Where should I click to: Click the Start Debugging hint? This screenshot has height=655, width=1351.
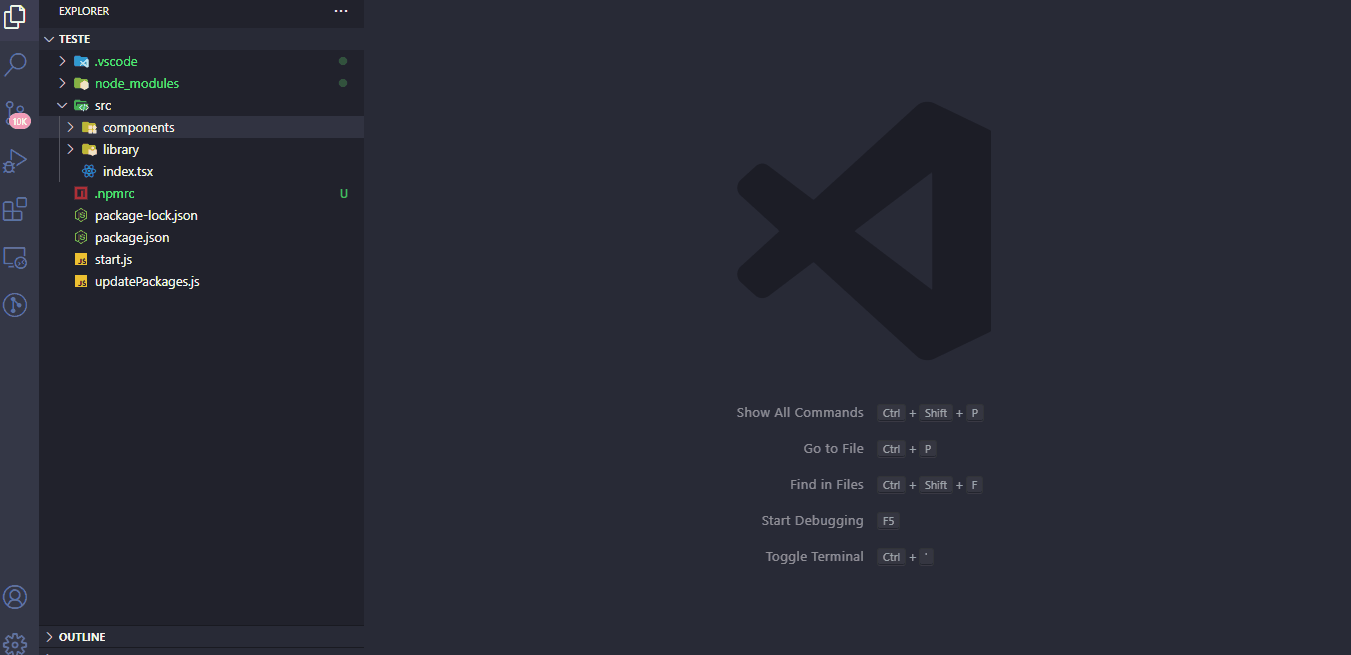[x=812, y=520]
